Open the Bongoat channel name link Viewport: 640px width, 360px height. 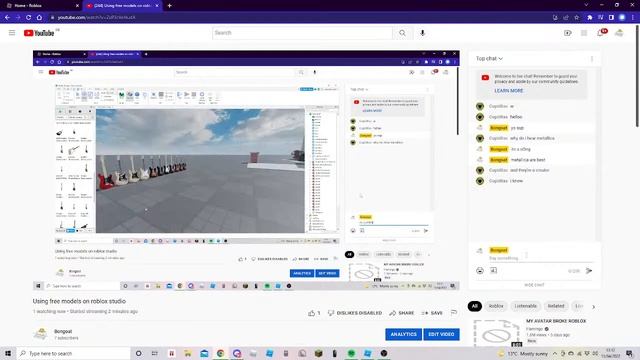[x=63, y=331]
